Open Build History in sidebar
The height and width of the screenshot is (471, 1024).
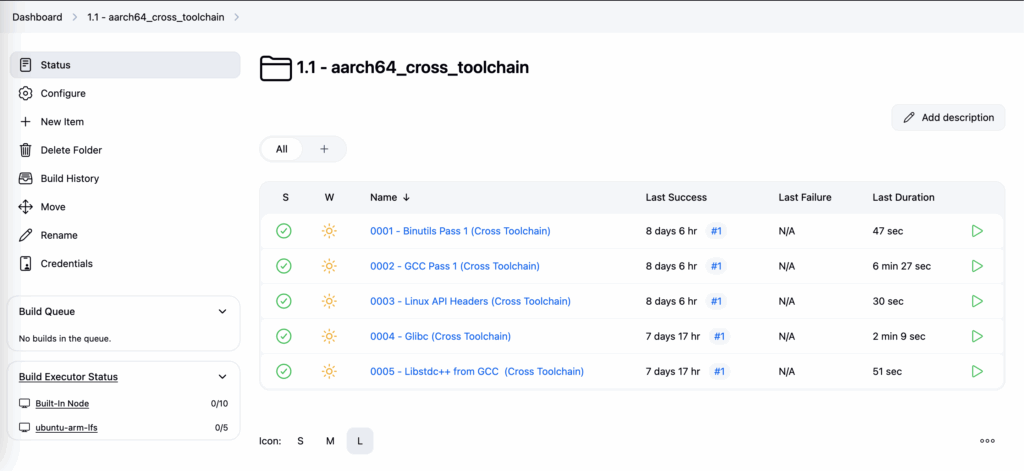(70, 178)
